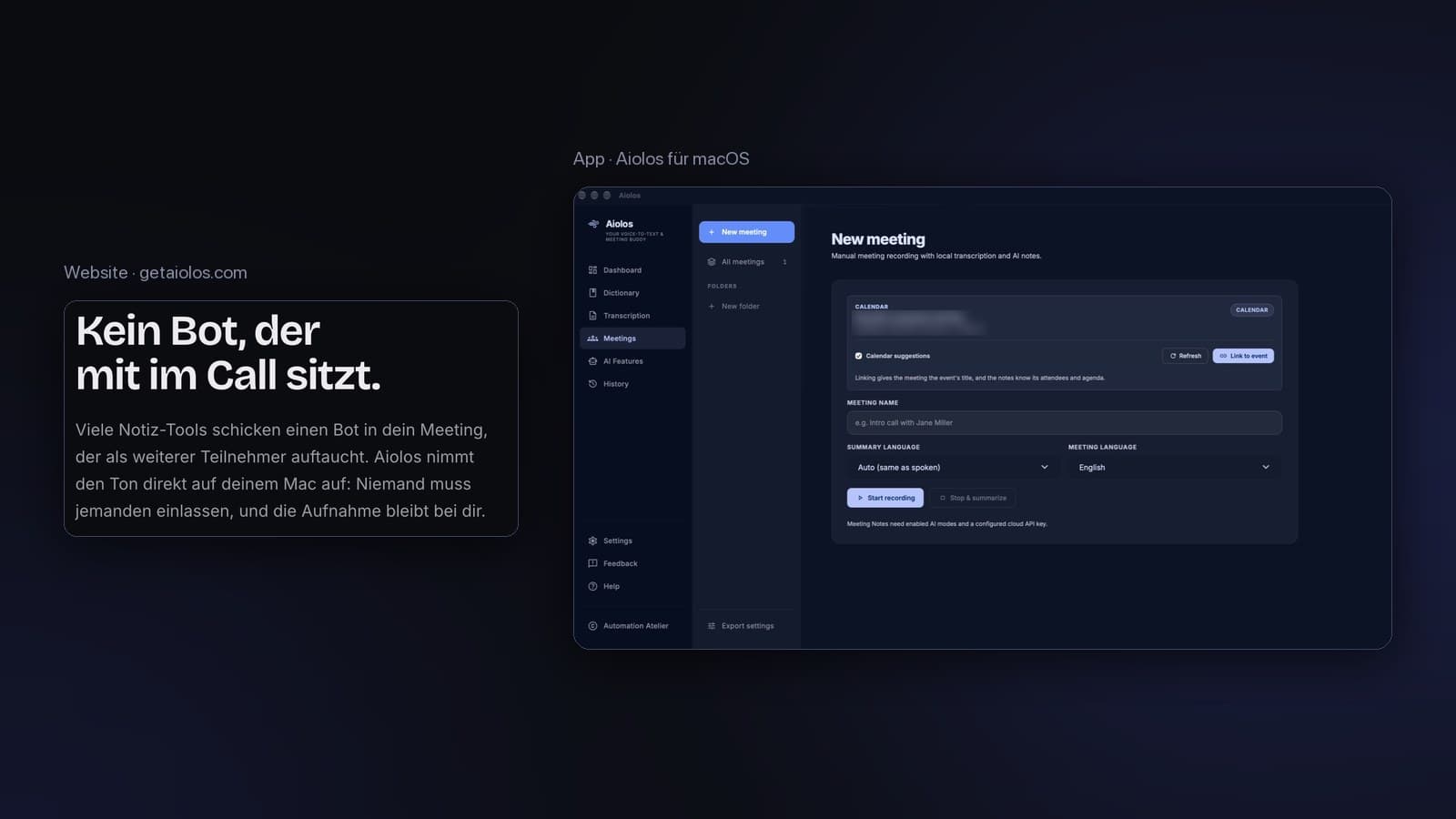
Task: Click the 'App · Aiolos für macOS' caption
Action: [662, 158]
